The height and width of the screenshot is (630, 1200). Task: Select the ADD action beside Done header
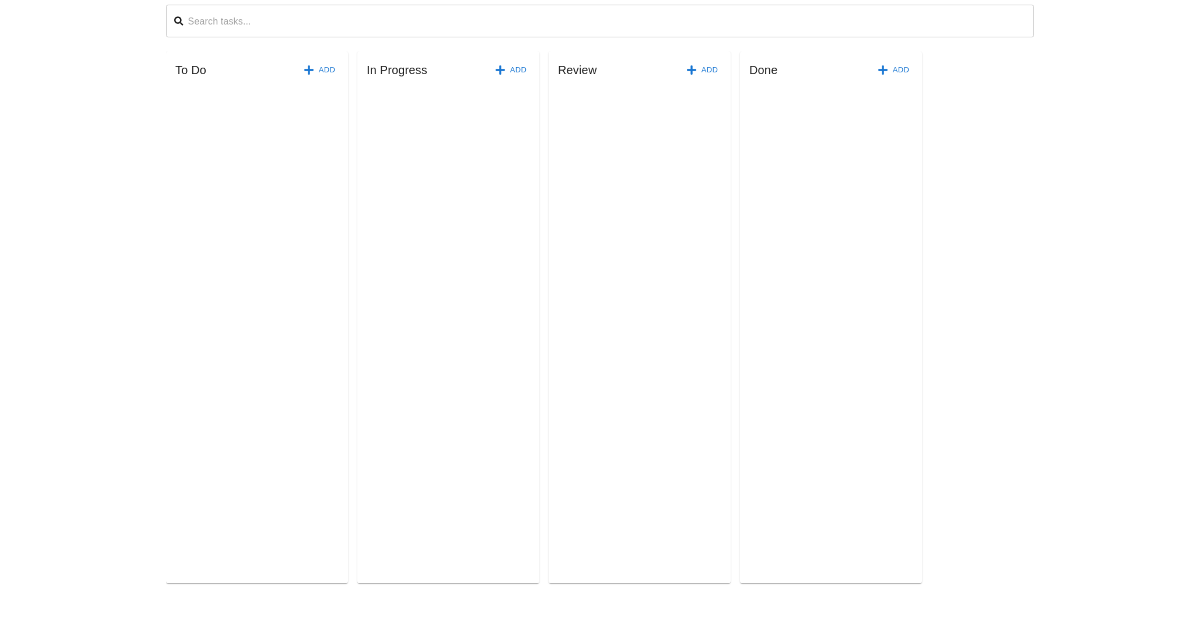tap(900, 70)
